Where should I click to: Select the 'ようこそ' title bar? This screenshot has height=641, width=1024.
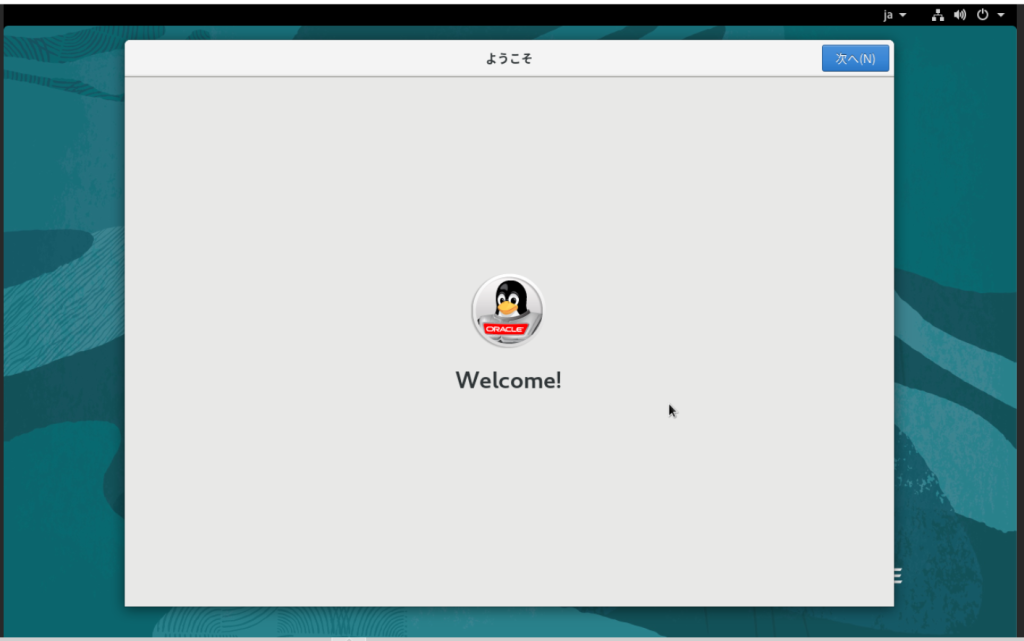pyautogui.click(x=508, y=58)
